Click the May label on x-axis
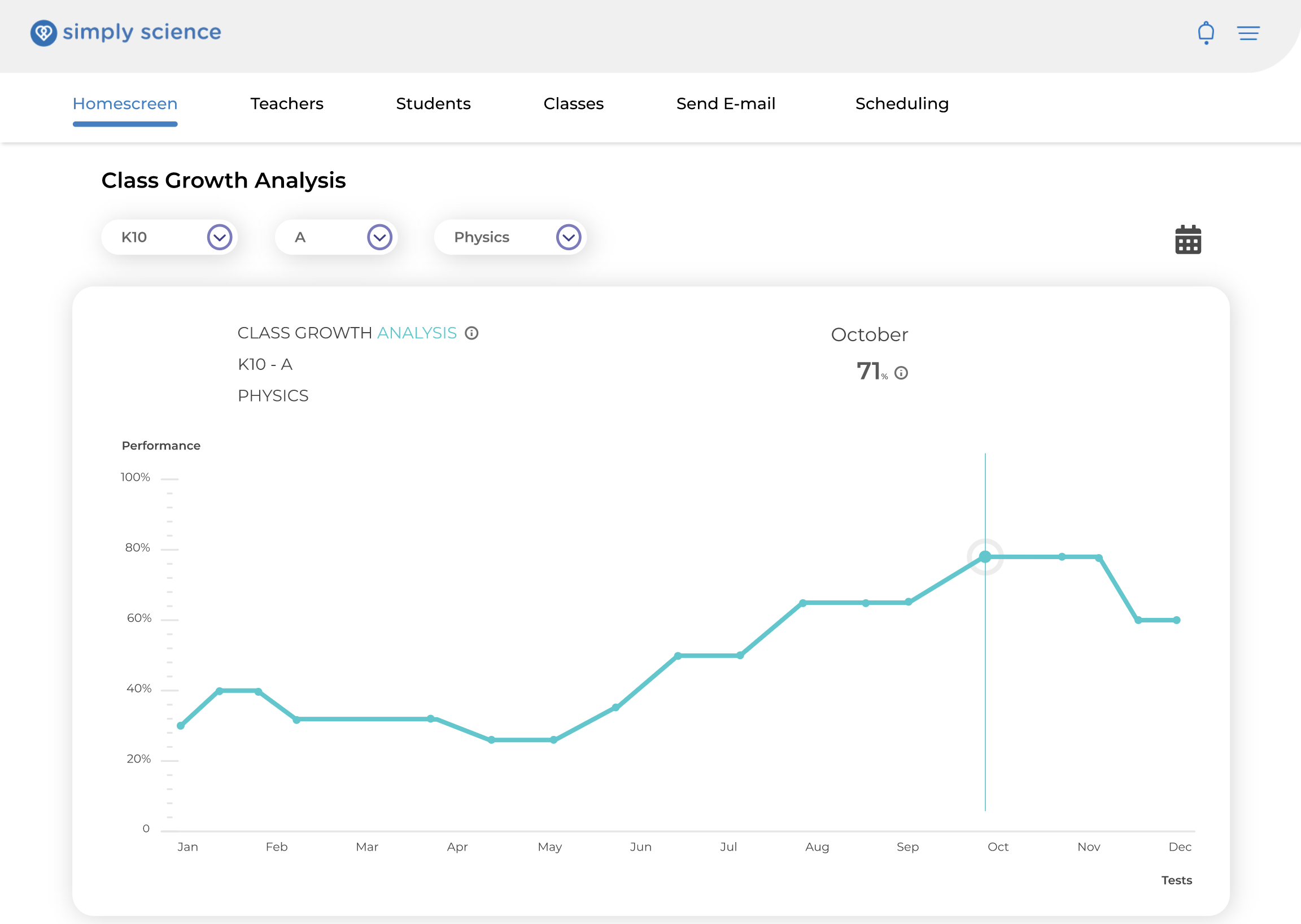Viewport: 1301px width, 924px height. (x=550, y=847)
